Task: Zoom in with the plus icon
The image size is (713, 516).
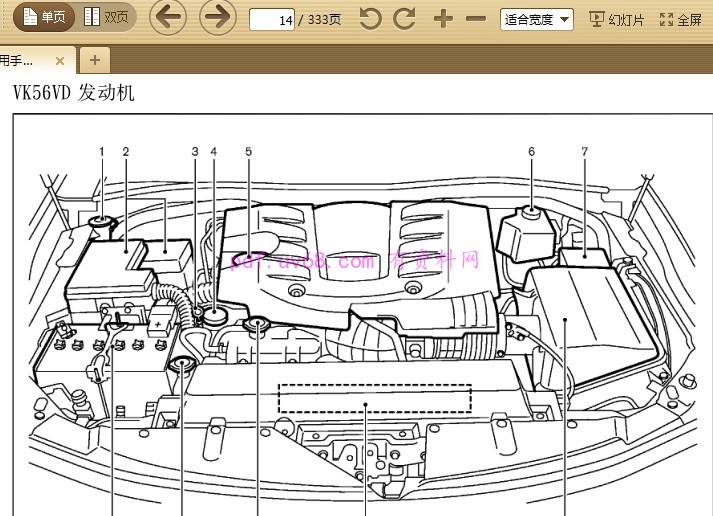Action: (x=443, y=18)
